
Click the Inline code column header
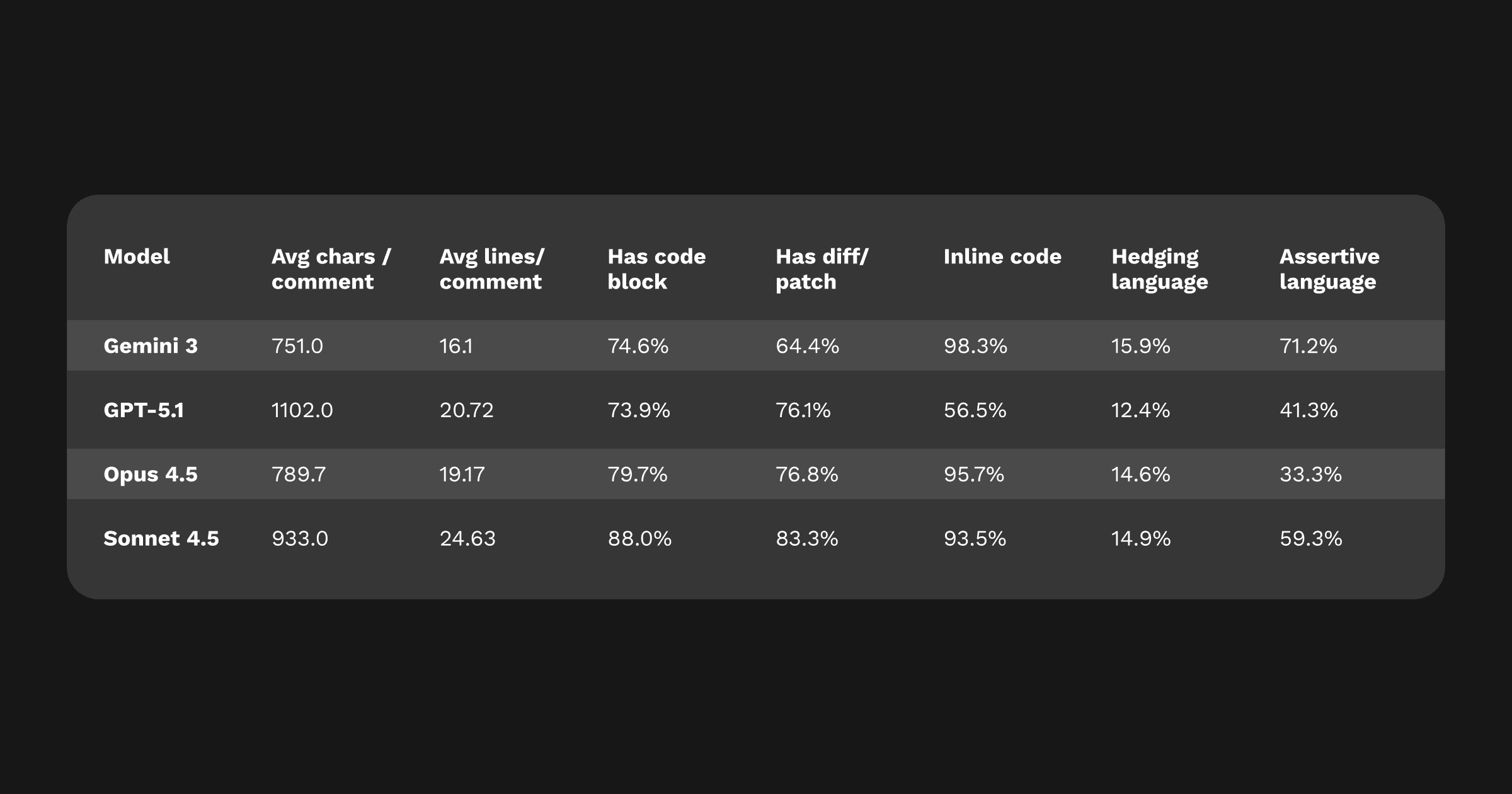(1002, 256)
